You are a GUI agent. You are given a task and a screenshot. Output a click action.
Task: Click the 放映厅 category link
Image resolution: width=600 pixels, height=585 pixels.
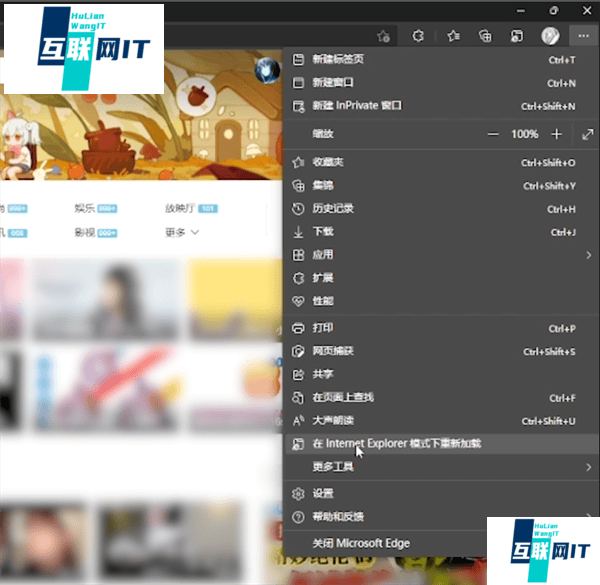coord(180,209)
